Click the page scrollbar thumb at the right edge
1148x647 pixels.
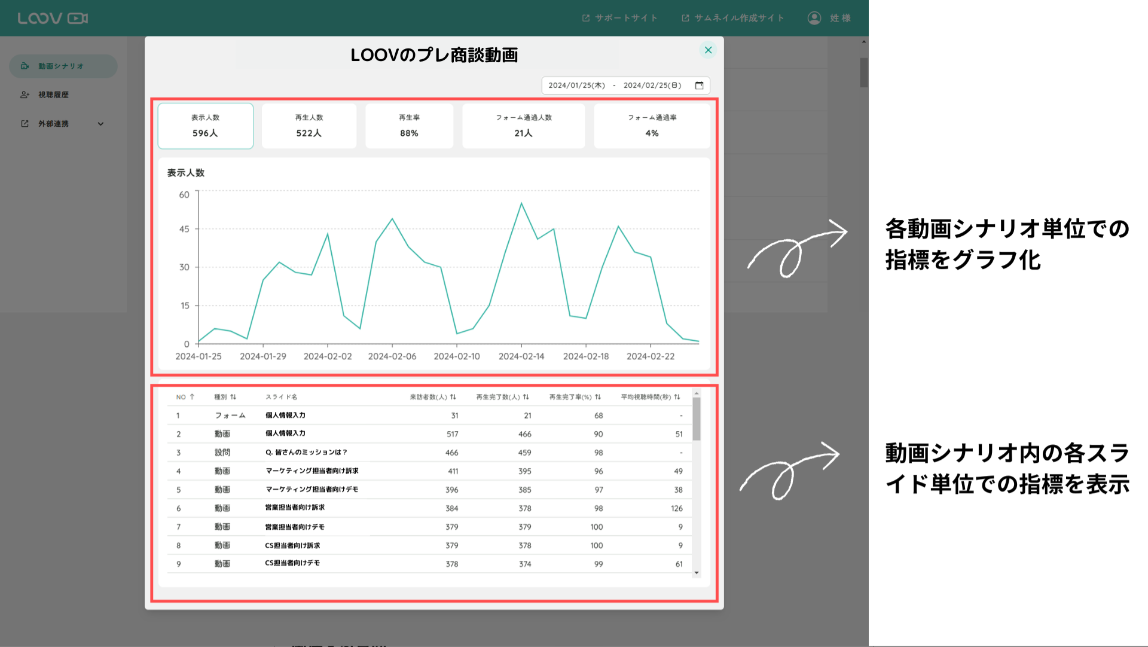[864, 72]
